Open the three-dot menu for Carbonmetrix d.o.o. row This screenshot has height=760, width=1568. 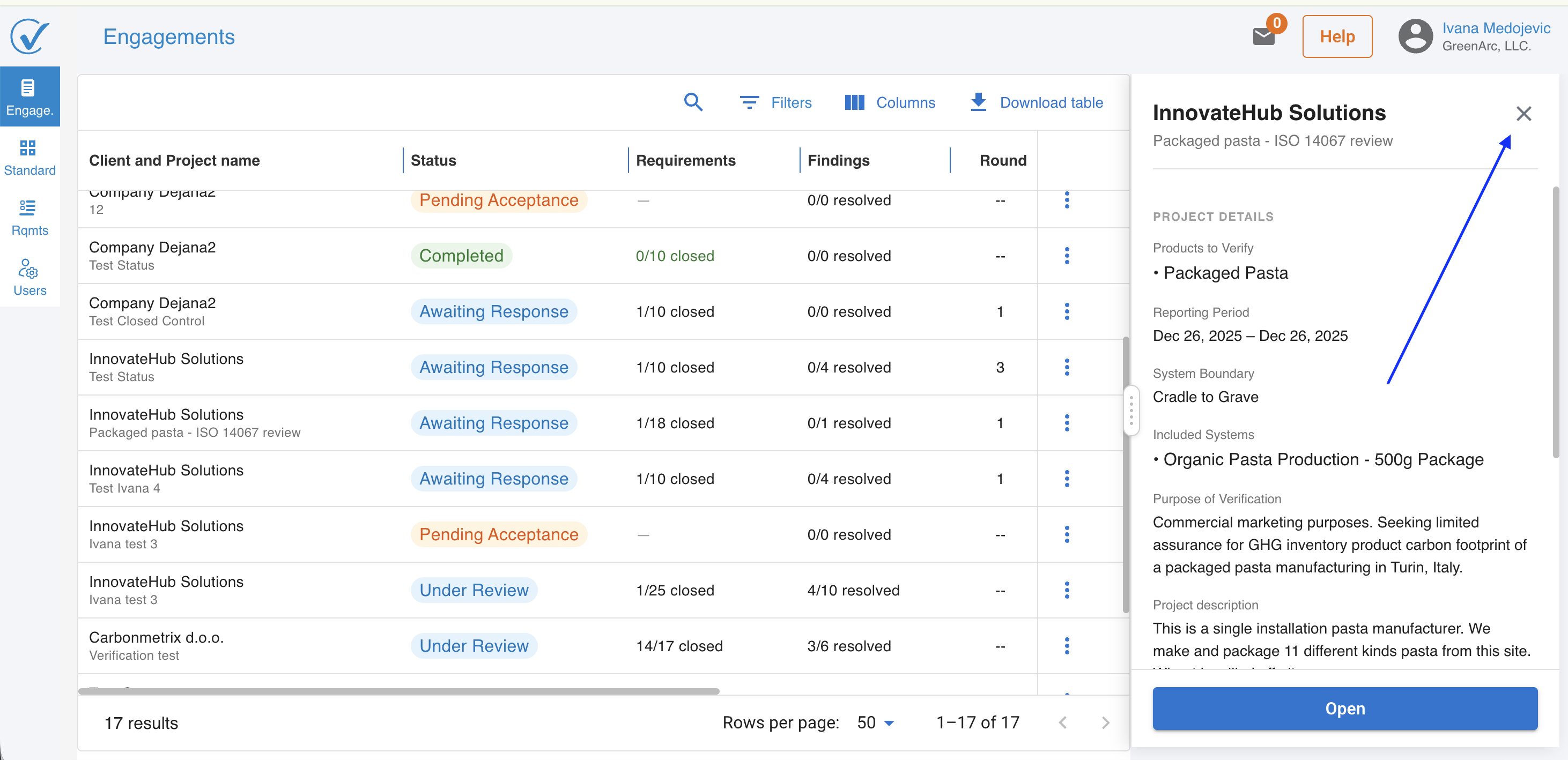(x=1067, y=646)
